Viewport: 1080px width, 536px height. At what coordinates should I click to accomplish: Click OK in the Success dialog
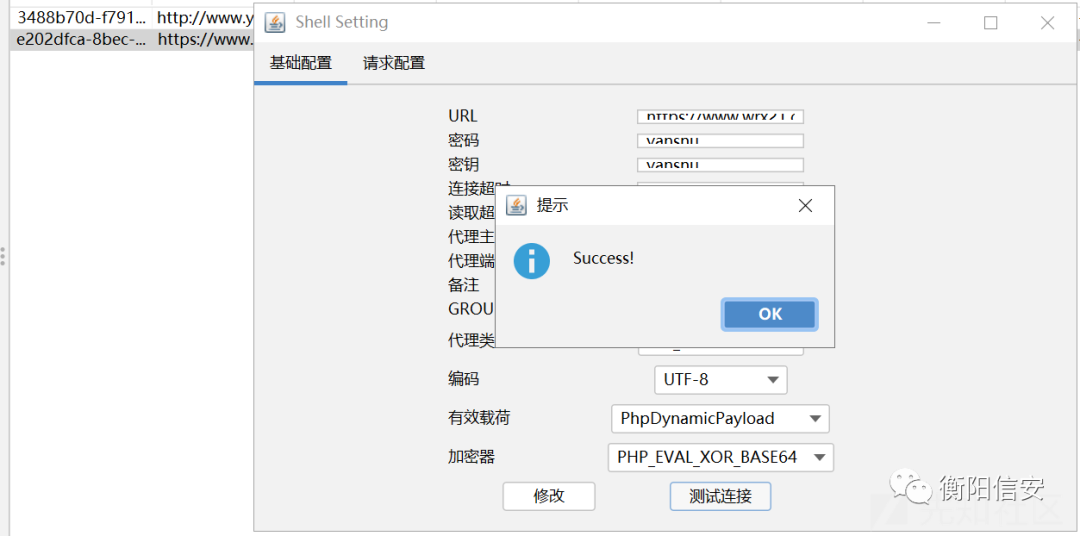(769, 314)
